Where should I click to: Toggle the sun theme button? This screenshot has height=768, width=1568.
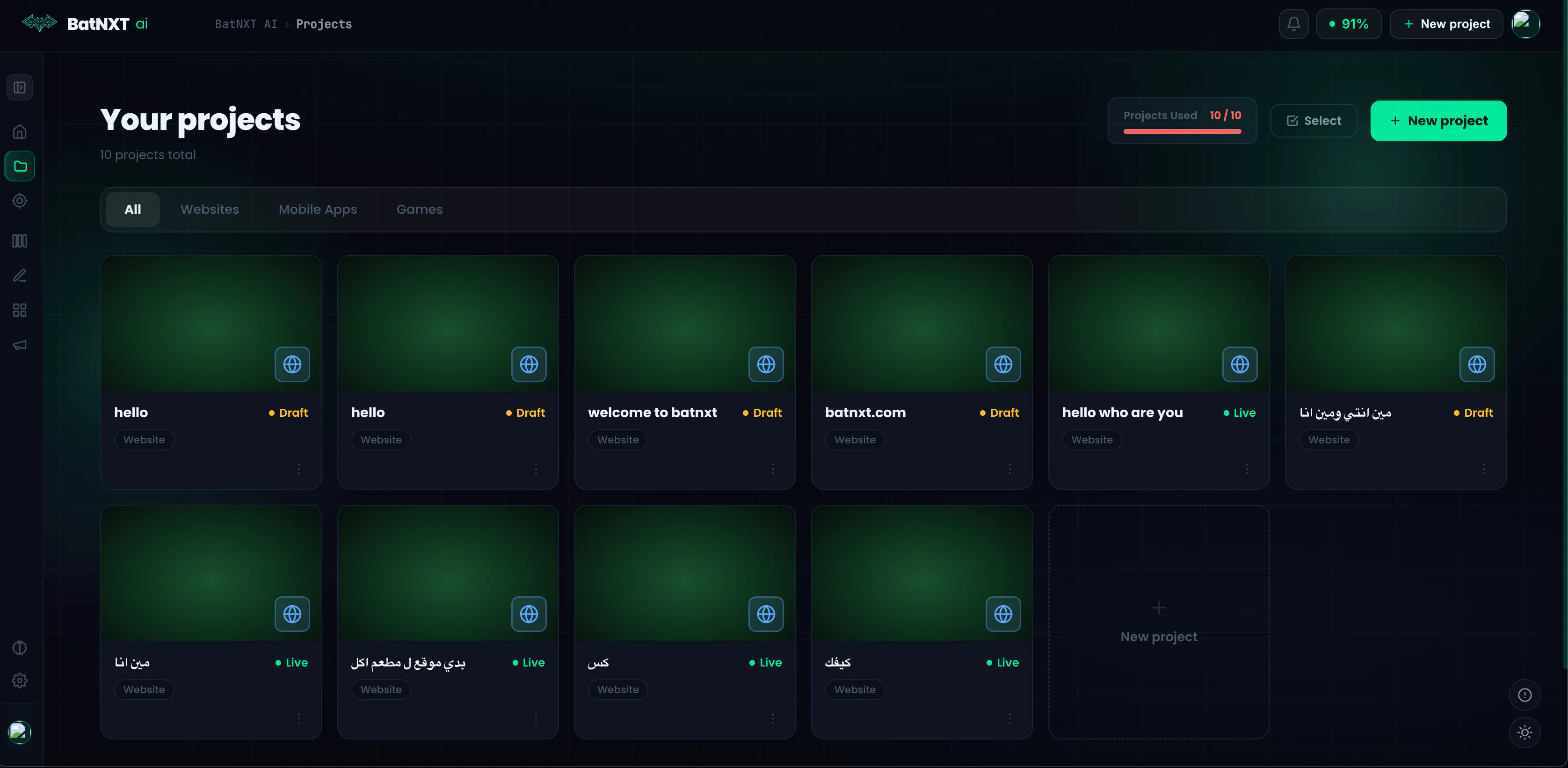pyautogui.click(x=1524, y=732)
